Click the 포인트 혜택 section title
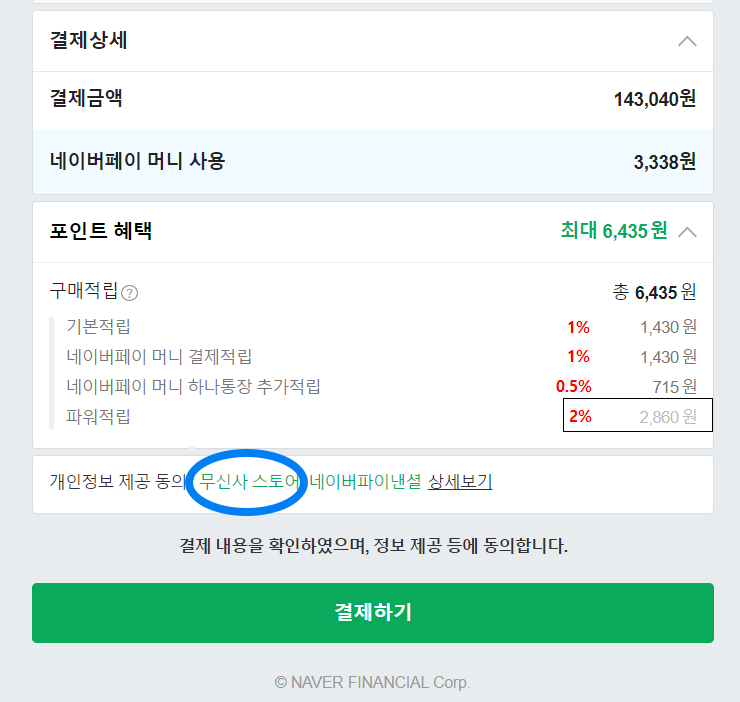This screenshot has height=702, width=740. click(101, 231)
